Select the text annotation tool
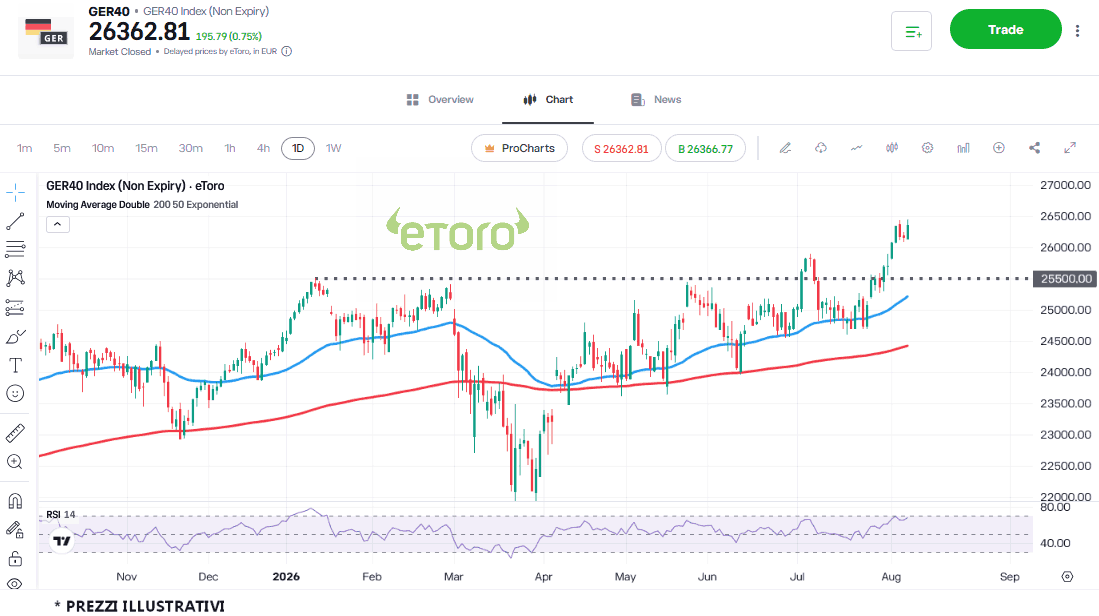1099x616 pixels. coord(15,365)
